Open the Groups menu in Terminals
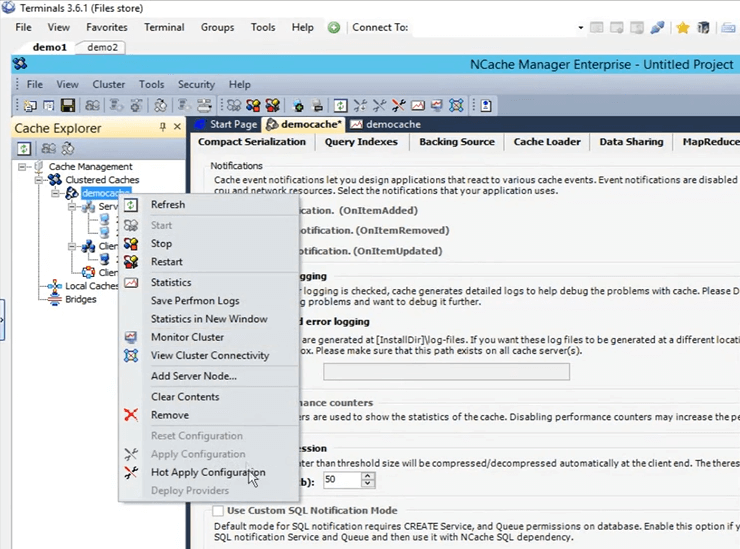740x549 pixels. pos(217,27)
